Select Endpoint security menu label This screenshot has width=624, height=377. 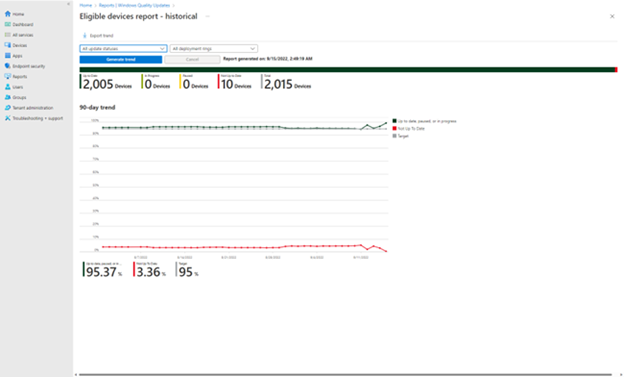point(29,66)
